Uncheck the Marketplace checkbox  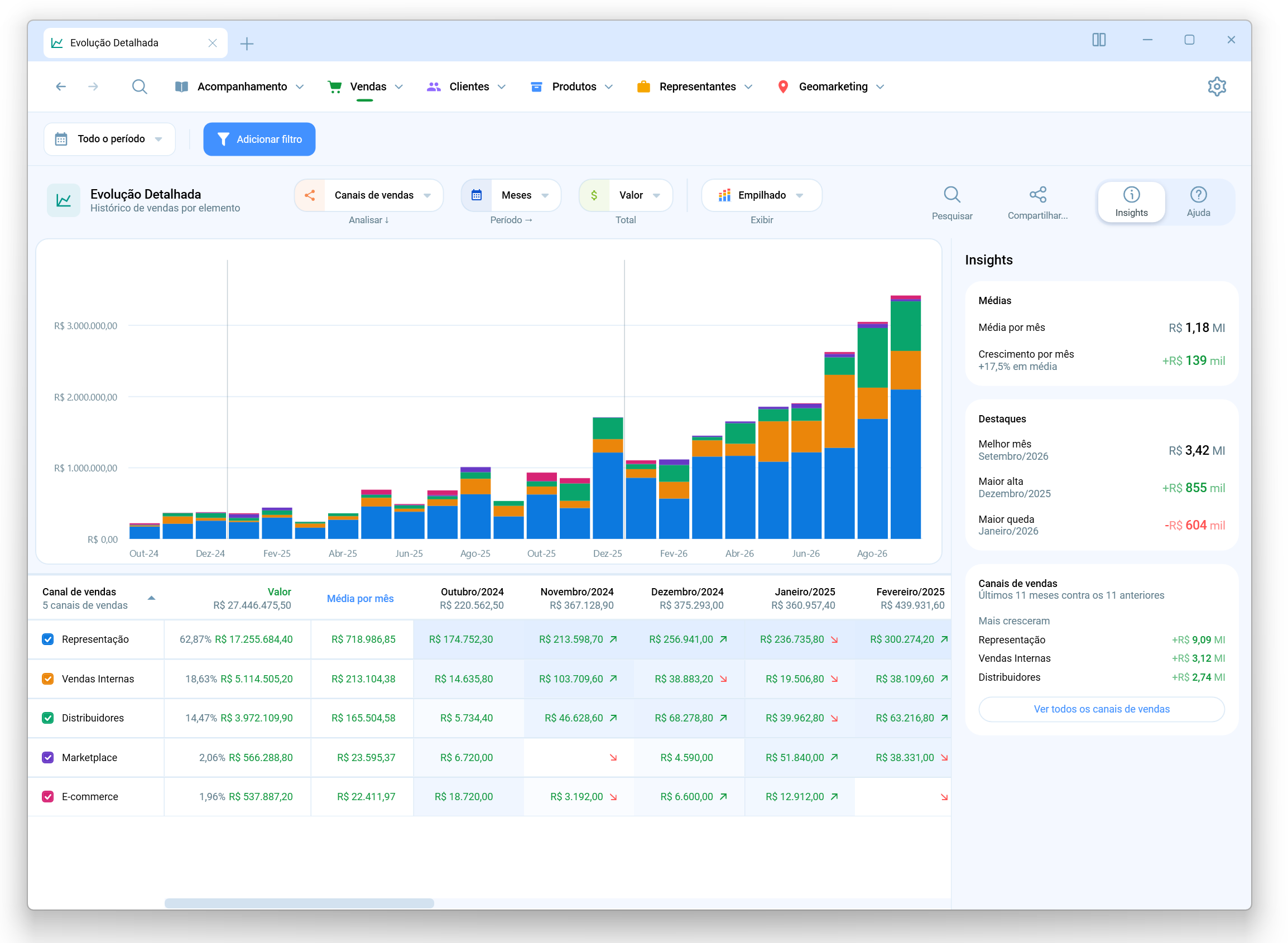(x=48, y=758)
